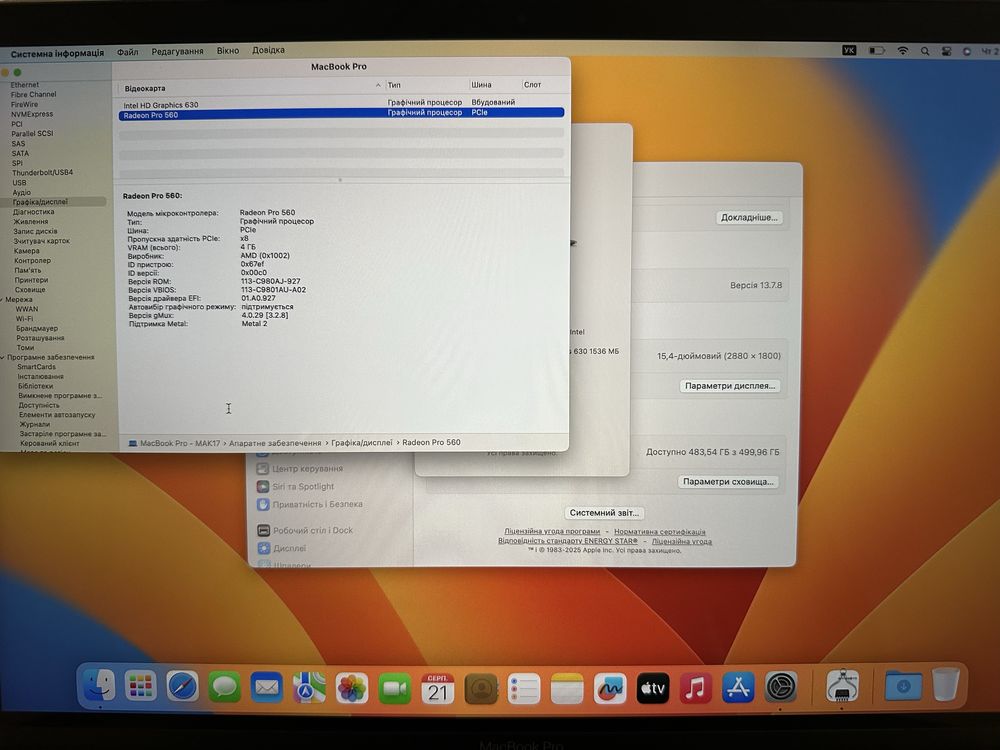This screenshot has height=750, width=1000.
Task: Select Журнали sidebar item
Action: click(x=34, y=424)
